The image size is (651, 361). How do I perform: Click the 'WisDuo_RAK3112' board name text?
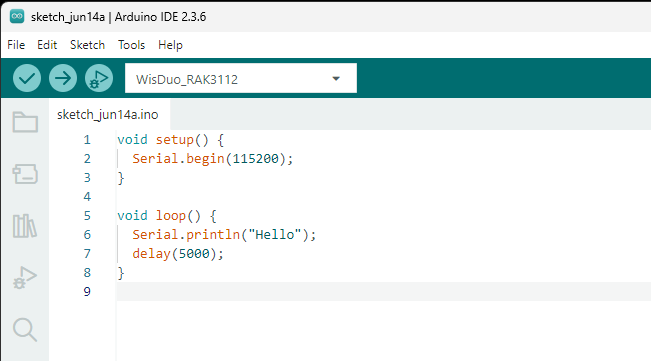[x=187, y=79]
